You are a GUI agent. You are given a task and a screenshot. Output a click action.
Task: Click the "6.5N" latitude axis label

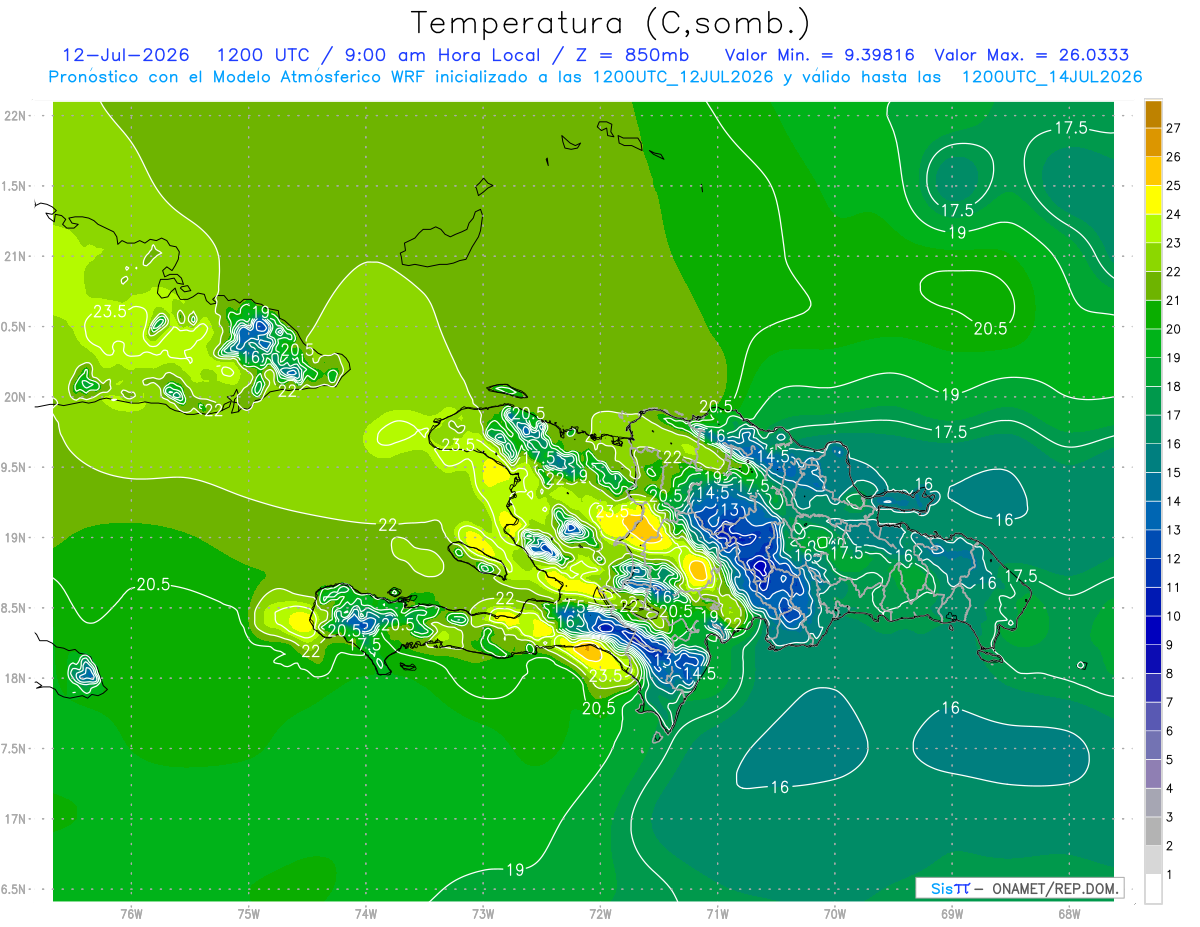click(x=14, y=889)
